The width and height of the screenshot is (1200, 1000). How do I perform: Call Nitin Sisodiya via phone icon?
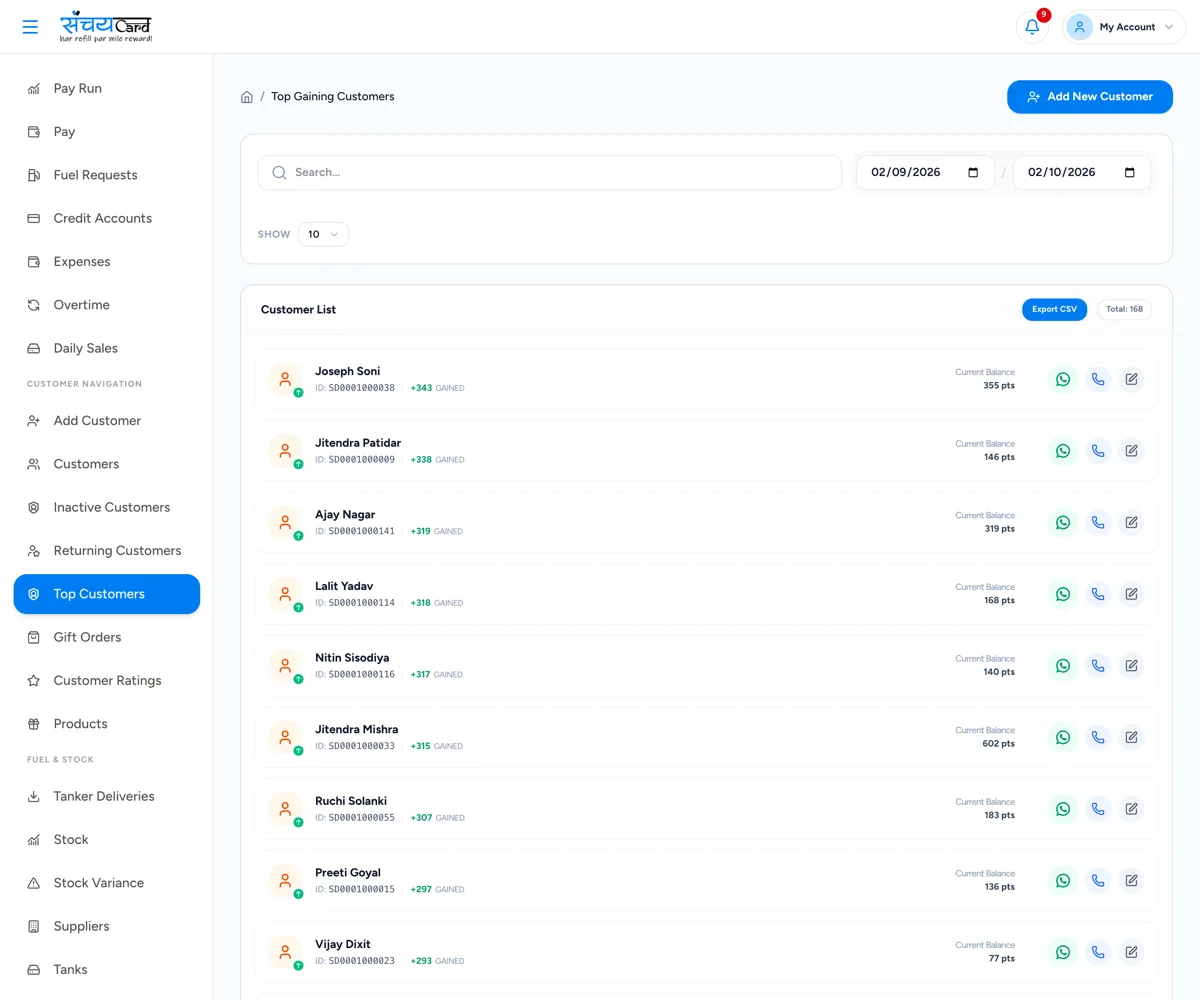[x=1098, y=666]
